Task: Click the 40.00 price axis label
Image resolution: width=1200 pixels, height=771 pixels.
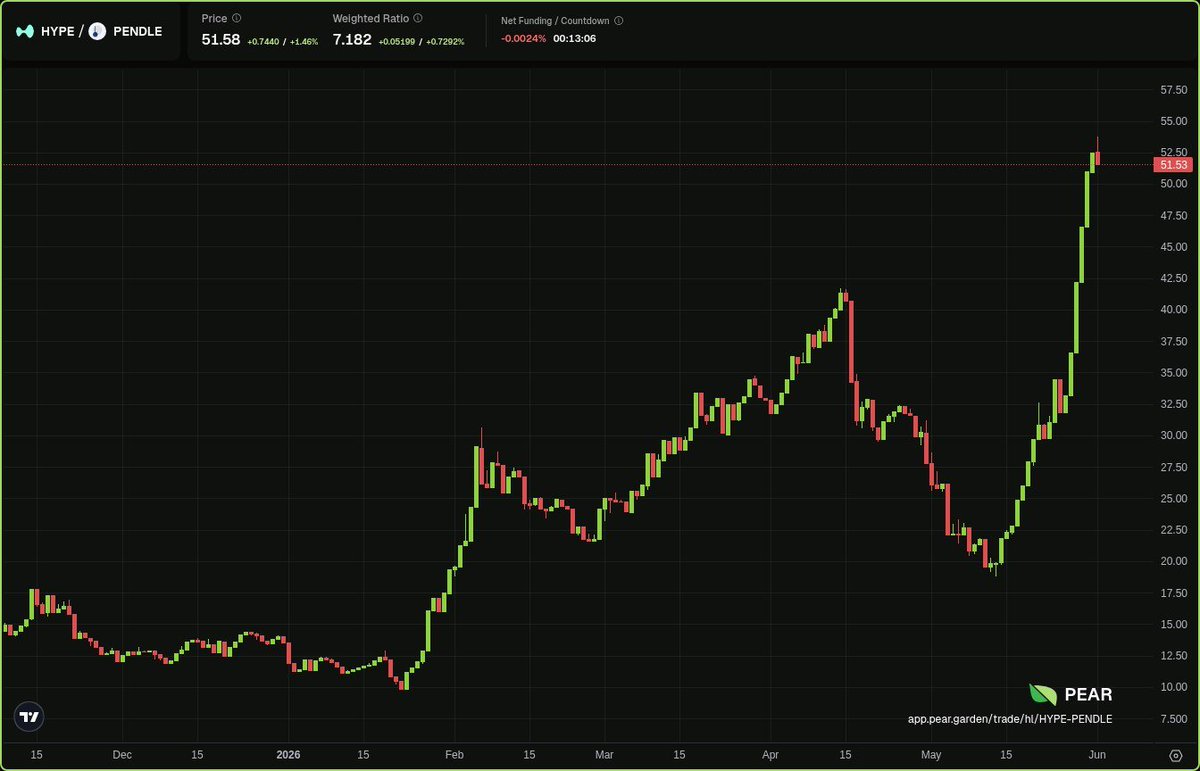Action: [x=1173, y=310]
